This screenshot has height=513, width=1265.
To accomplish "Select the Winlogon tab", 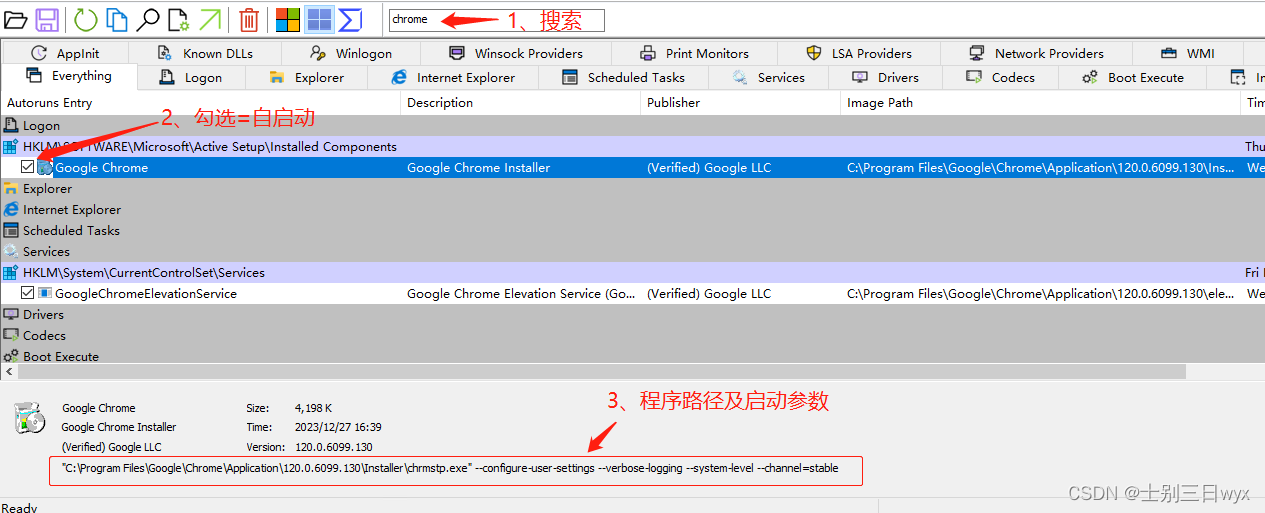I will (351, 53).
